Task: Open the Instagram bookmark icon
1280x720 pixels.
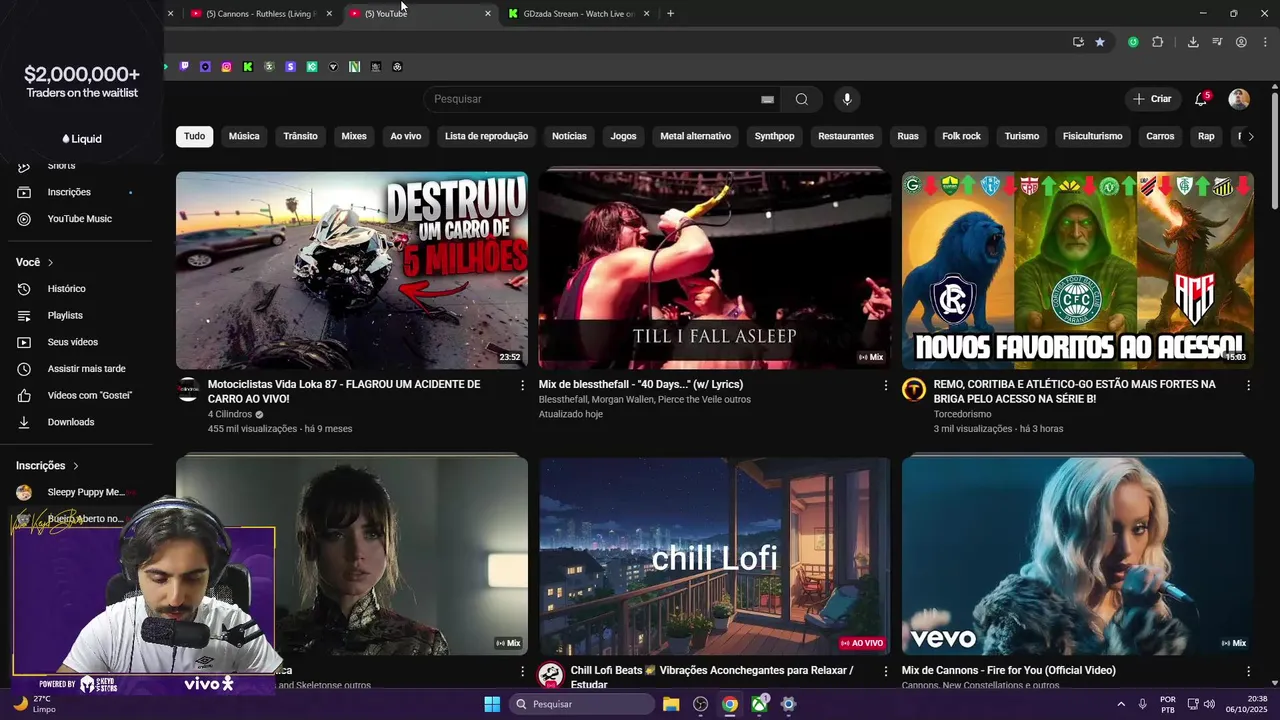Action: click(226, 67)
